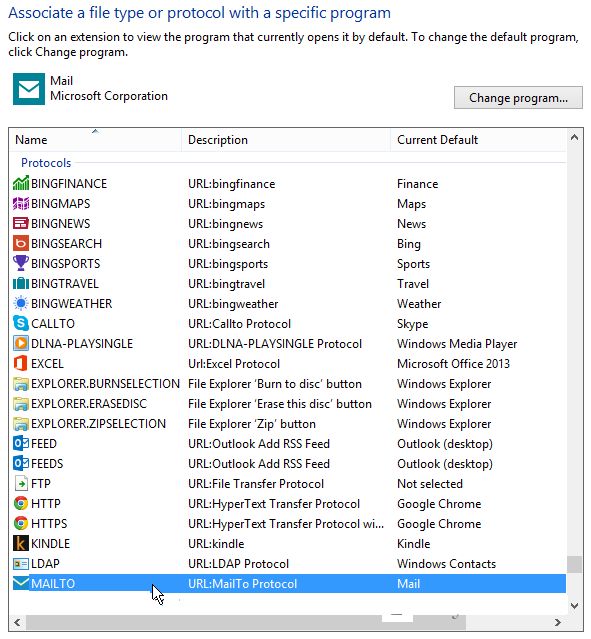This screenshot has height=639, width=591.
Task: Collapse the Protocols group header
Action: (x=46, y=163)
